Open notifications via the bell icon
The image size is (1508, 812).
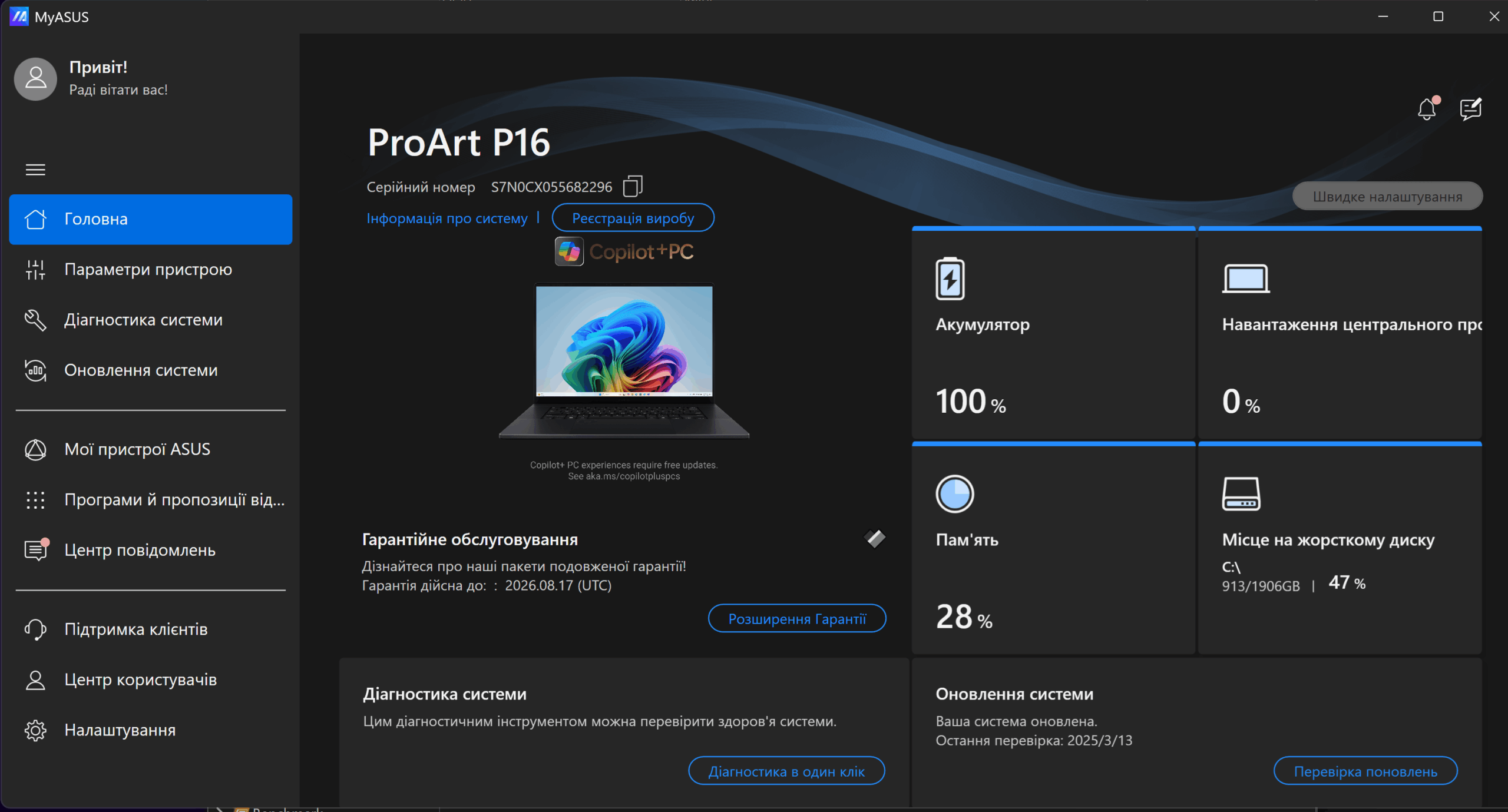coord(1426,108)
